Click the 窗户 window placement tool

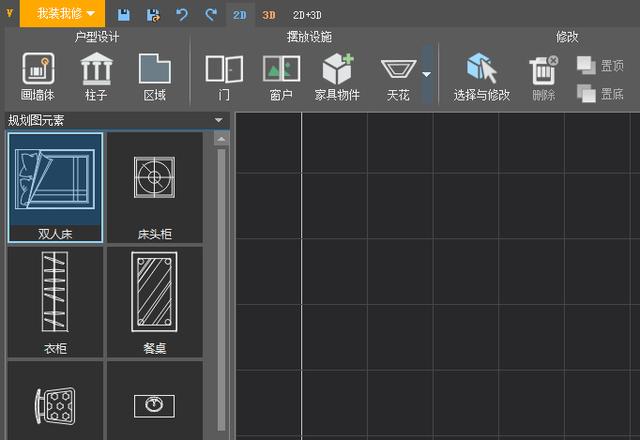(x=281, y=76)
